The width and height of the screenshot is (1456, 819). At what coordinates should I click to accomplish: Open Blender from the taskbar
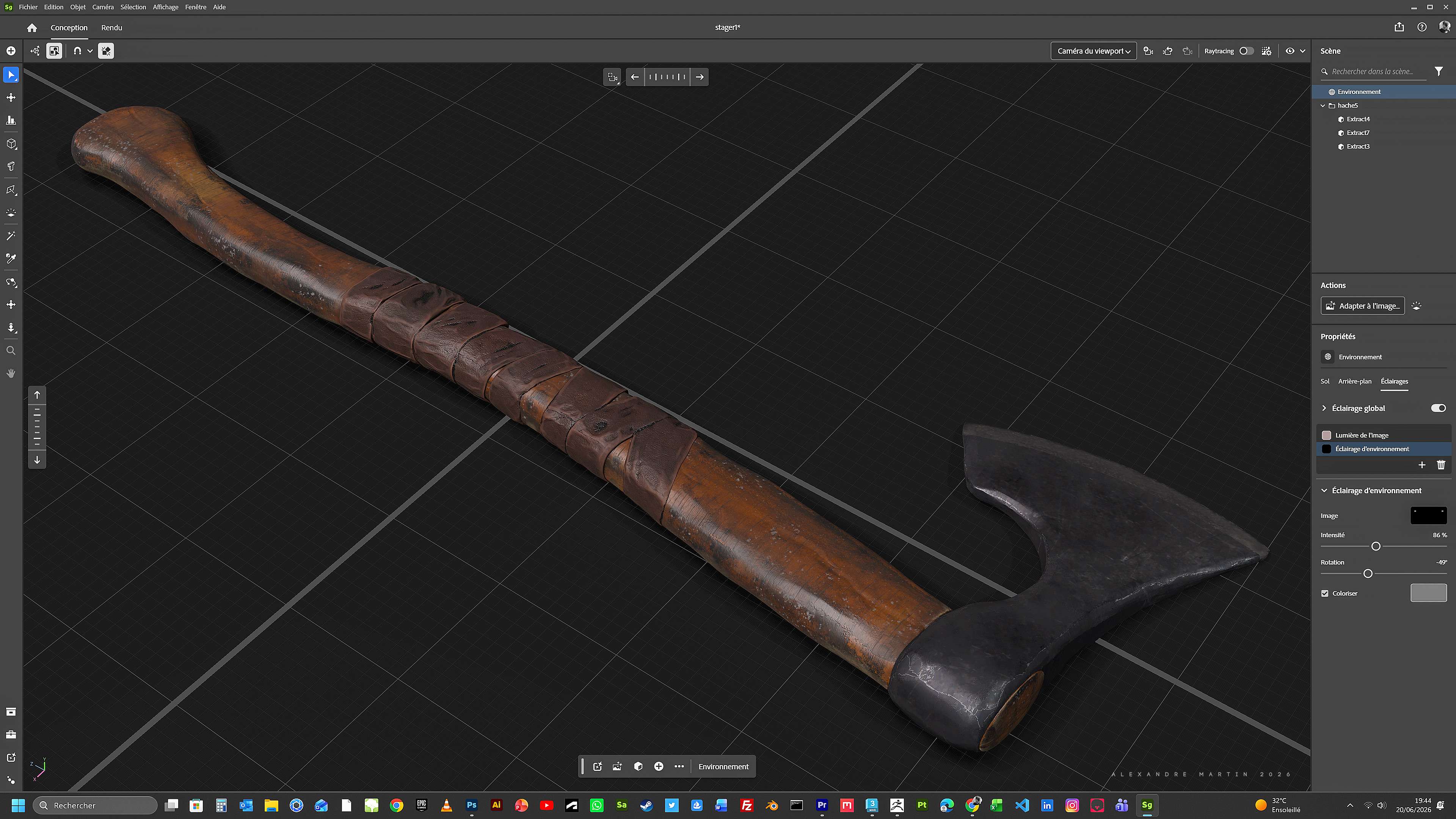coord(772,805)
